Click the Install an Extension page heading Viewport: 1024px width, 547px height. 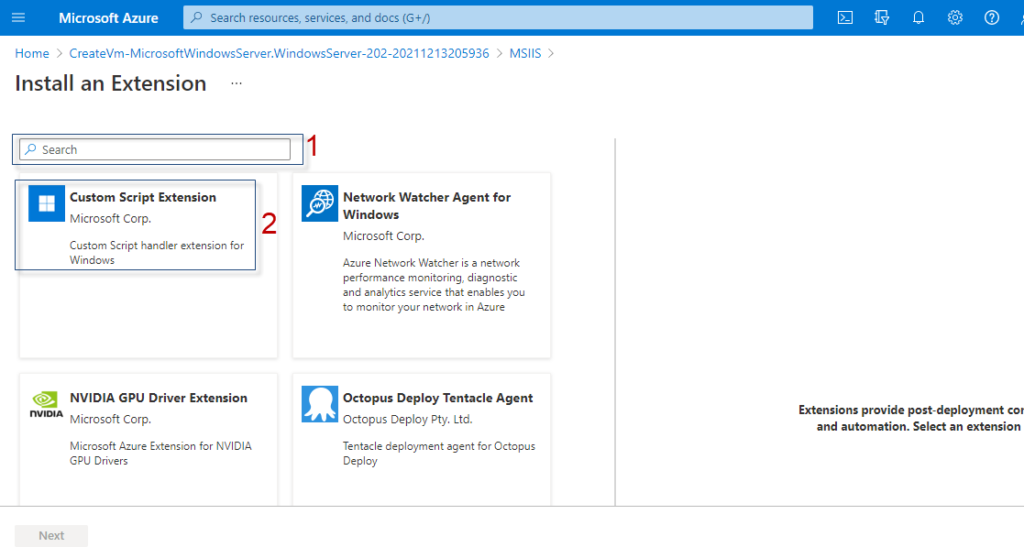coord(110,84)
